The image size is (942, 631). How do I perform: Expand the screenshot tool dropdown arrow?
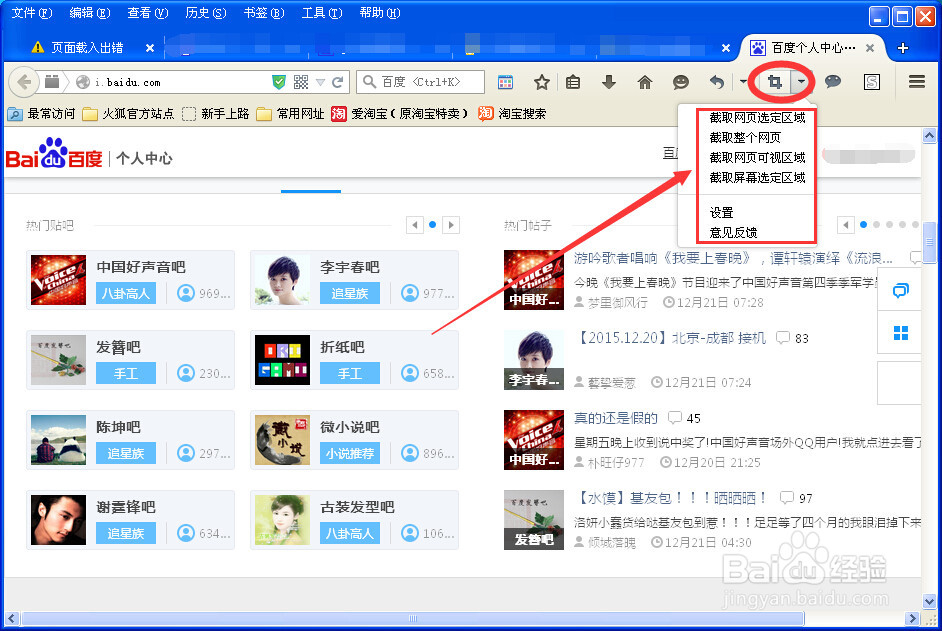pos(801,82)
